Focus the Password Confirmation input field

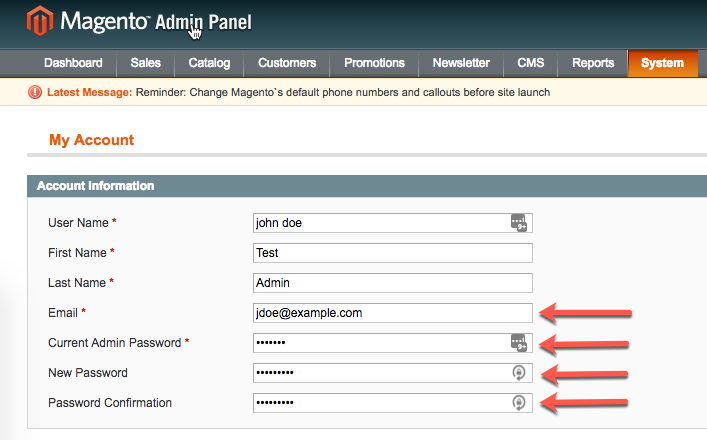380,403
